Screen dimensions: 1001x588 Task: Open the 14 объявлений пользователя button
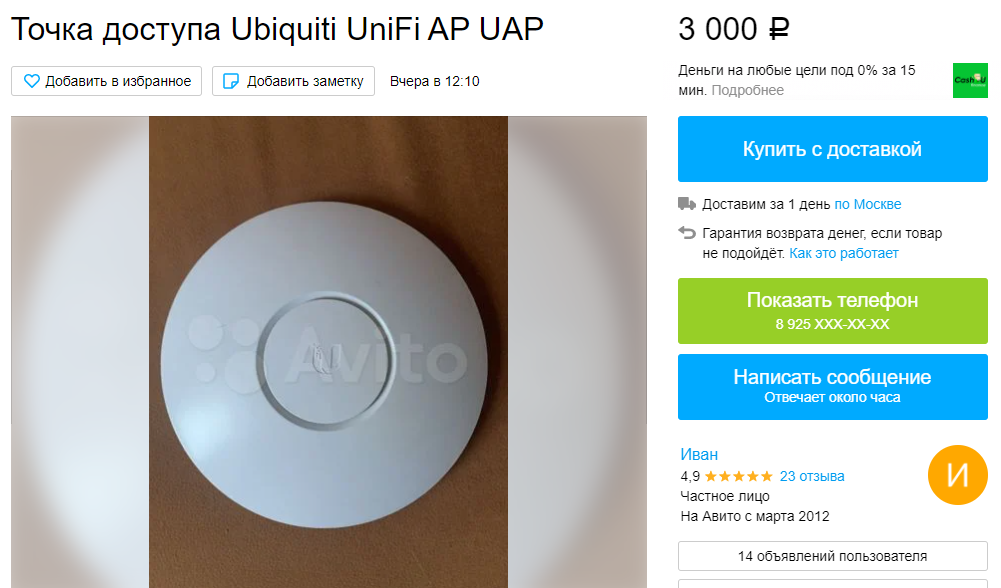click(832, 556)
